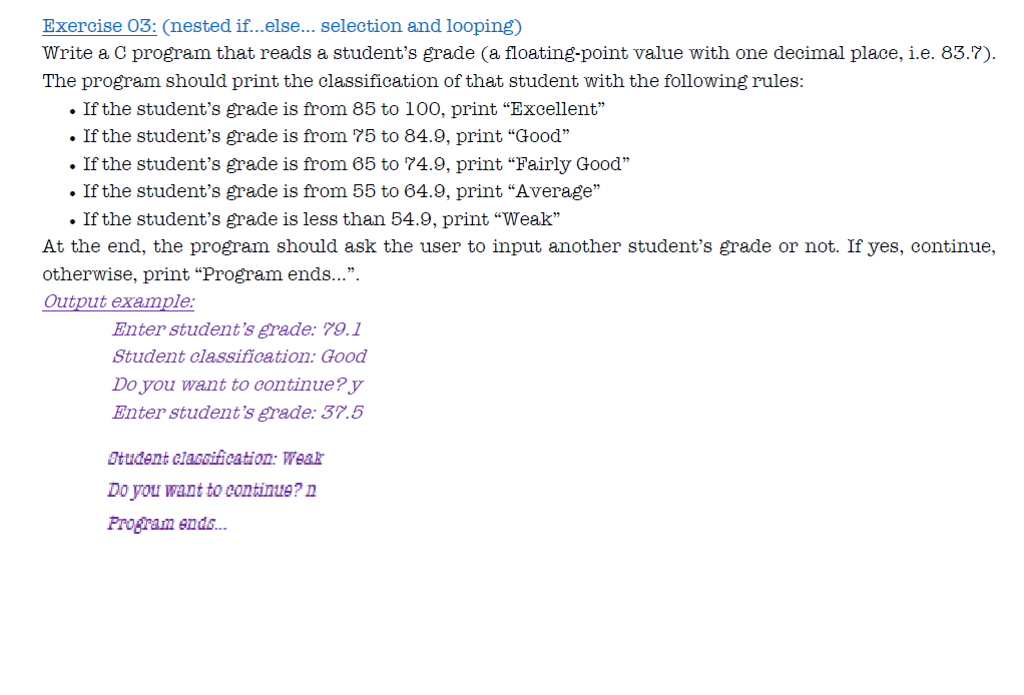Click the output line "Do you want to continue? n"

click(212, 491)
